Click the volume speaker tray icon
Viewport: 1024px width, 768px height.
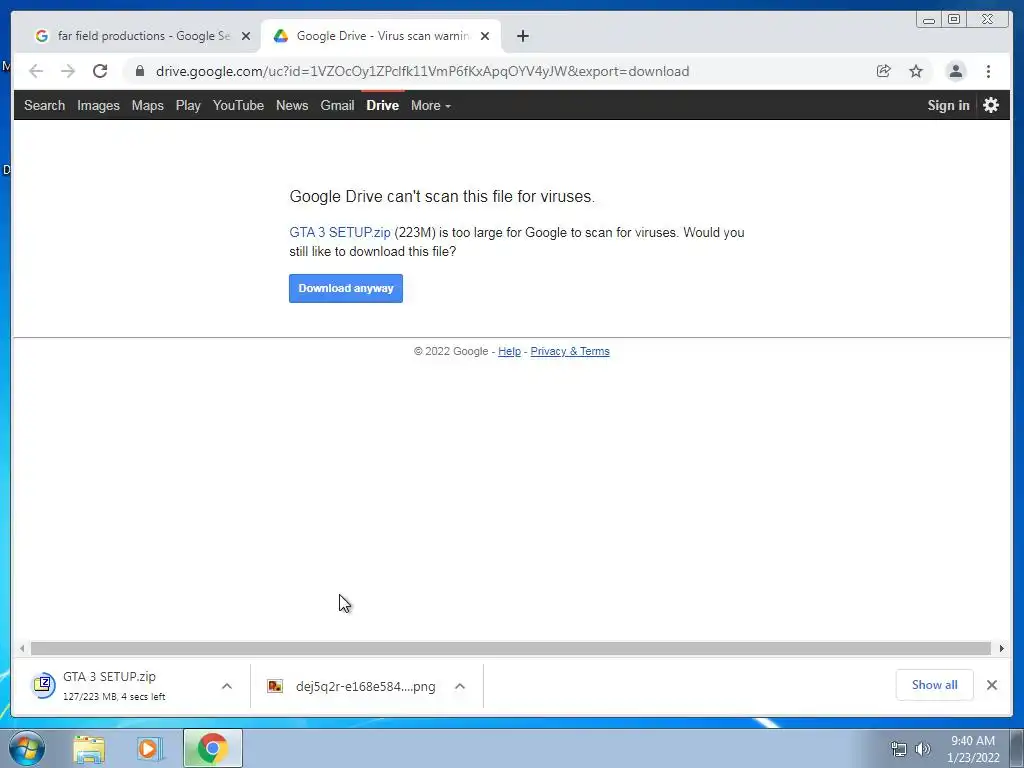pyautogui.click(x=923, y=749)
